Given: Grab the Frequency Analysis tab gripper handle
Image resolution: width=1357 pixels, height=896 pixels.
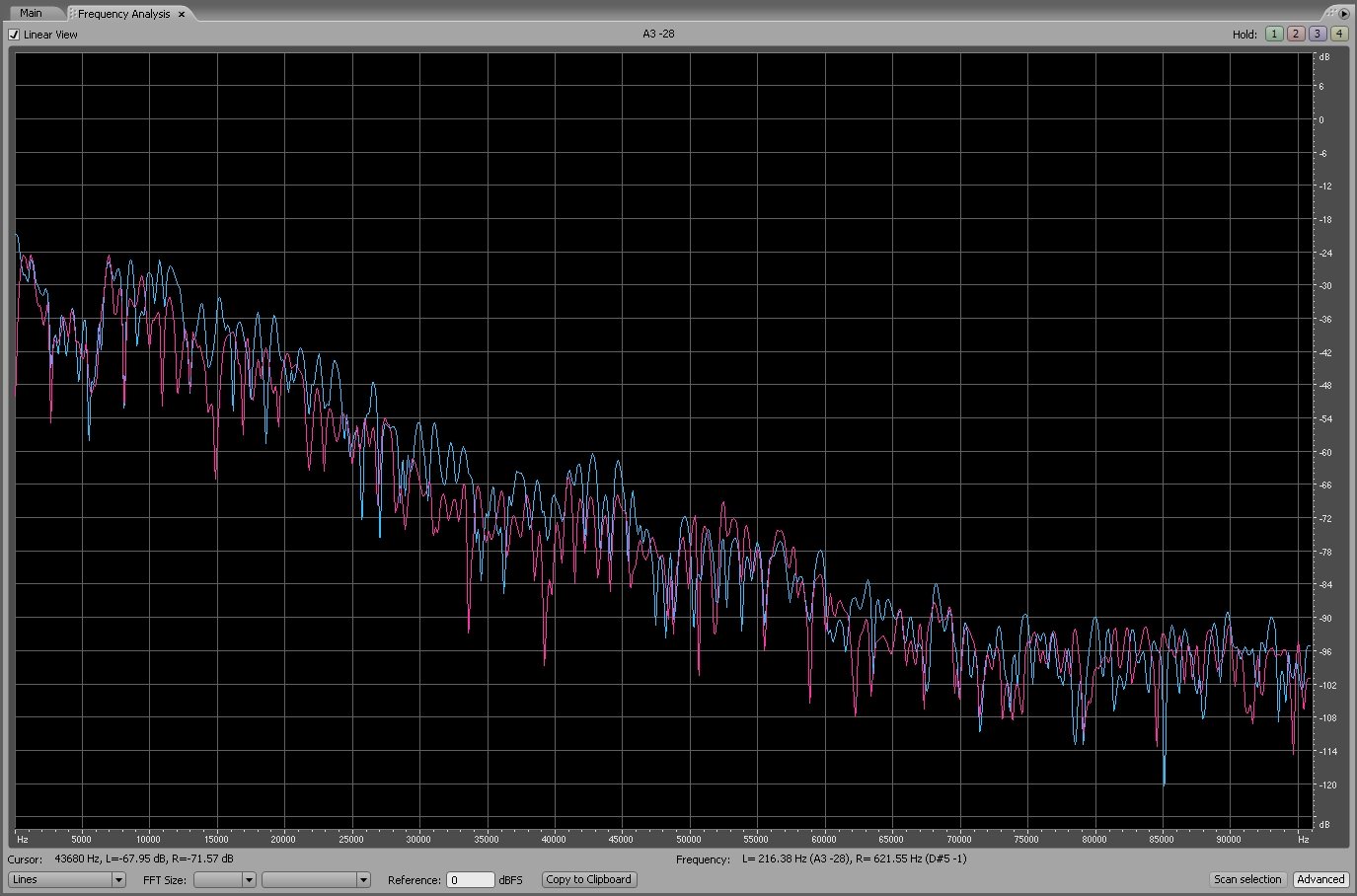Looking at the screenshot, I should point(72,14).
